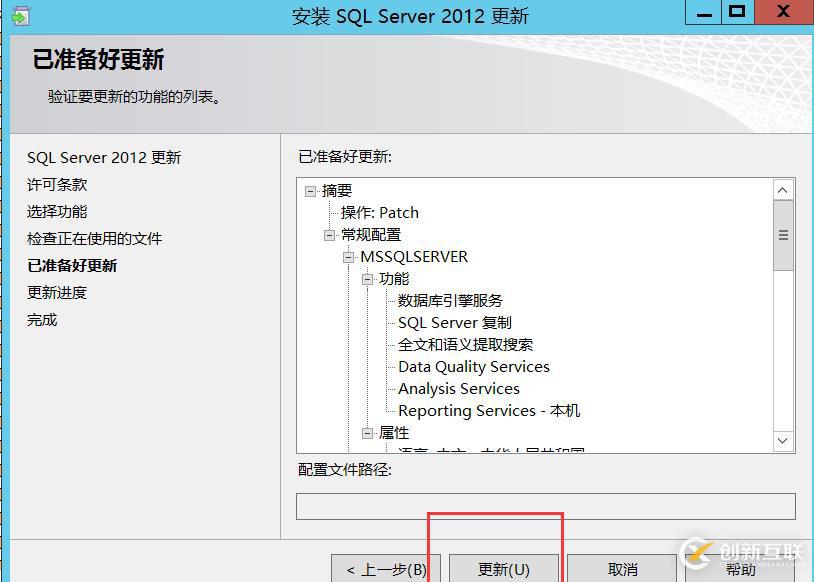The image size is (814, 582).
Task: Click the 创新互联 logo at bottom right
Action: [745, 551]
